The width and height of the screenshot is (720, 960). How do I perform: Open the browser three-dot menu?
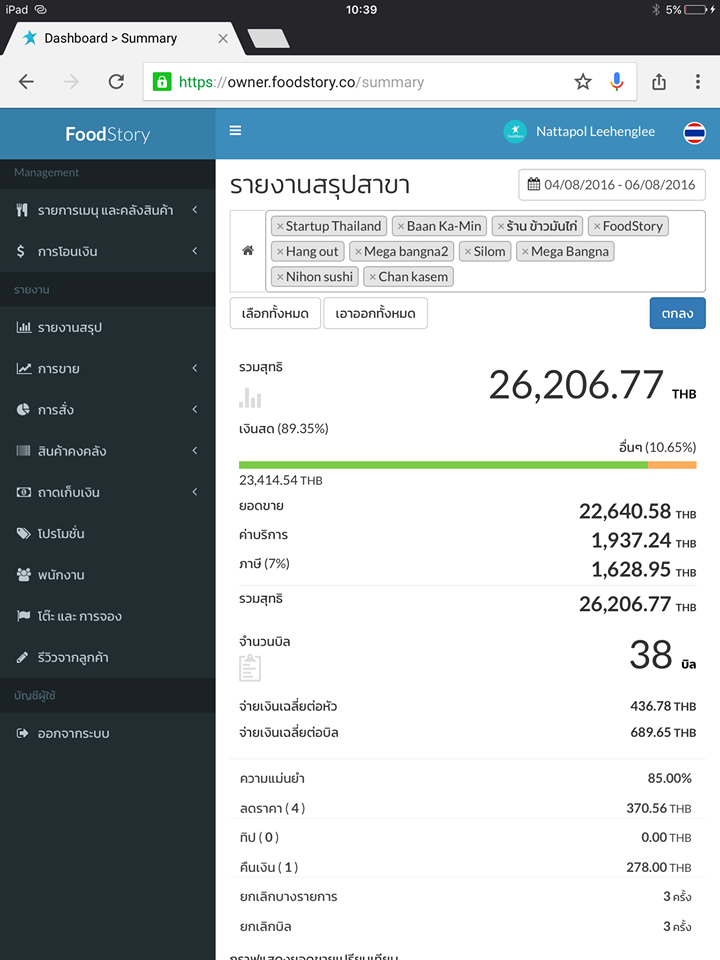pyautogui.click(x=697, y=81)
